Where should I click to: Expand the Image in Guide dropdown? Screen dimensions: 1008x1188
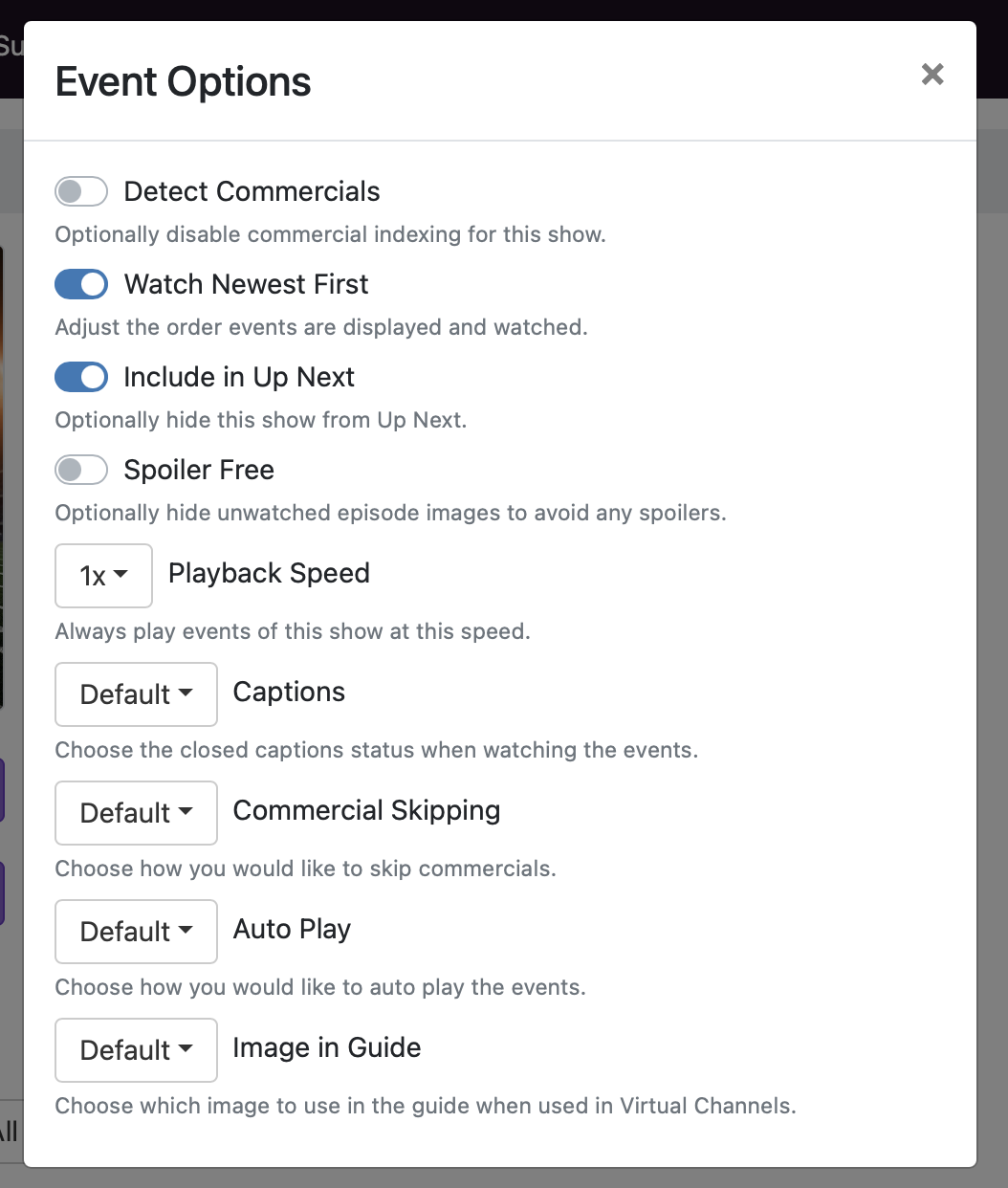136,1050
